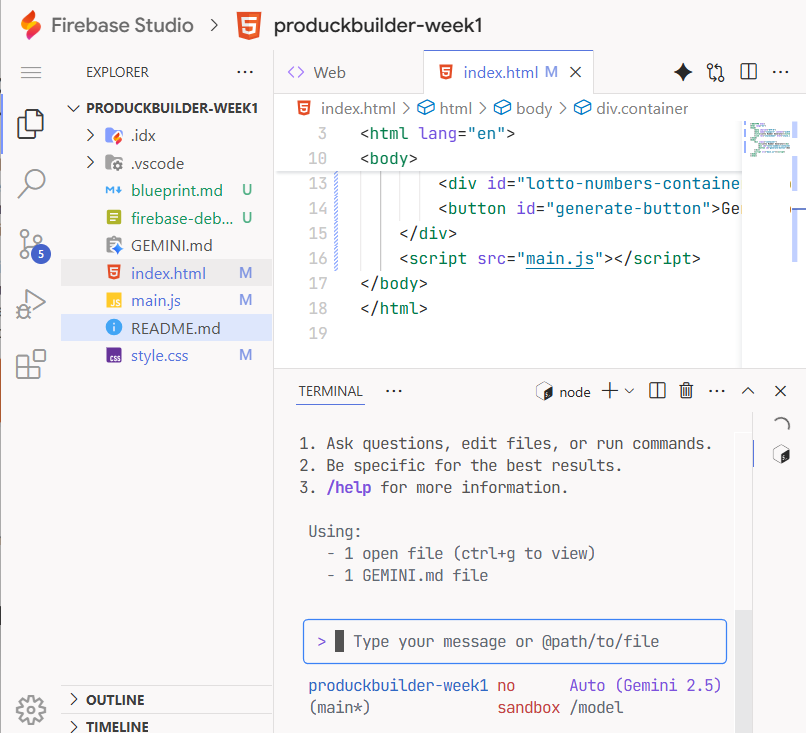Click the terminal scrollbar thumb

(743, 671)
